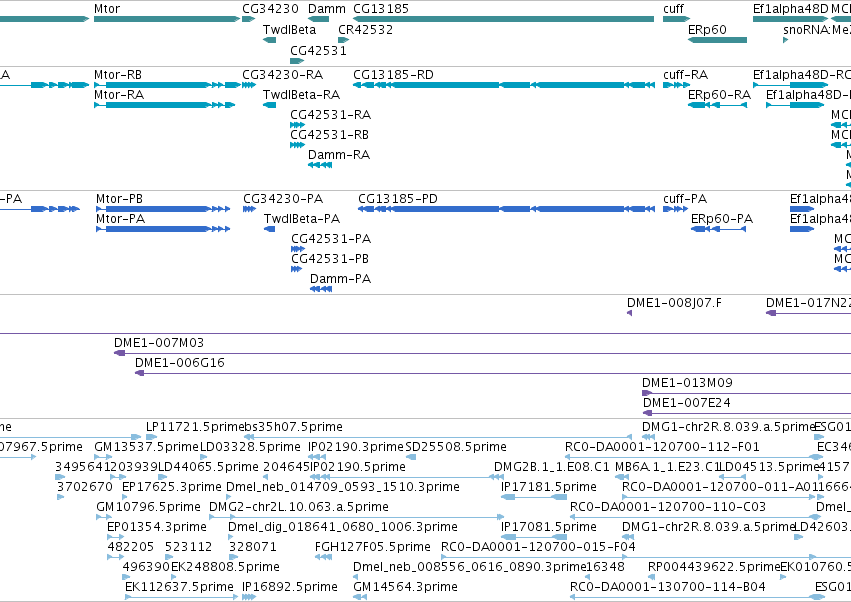The image size is (851, 602).
Task: Click the TwdlBeta gene label
Action: click(x=289, y=29)
